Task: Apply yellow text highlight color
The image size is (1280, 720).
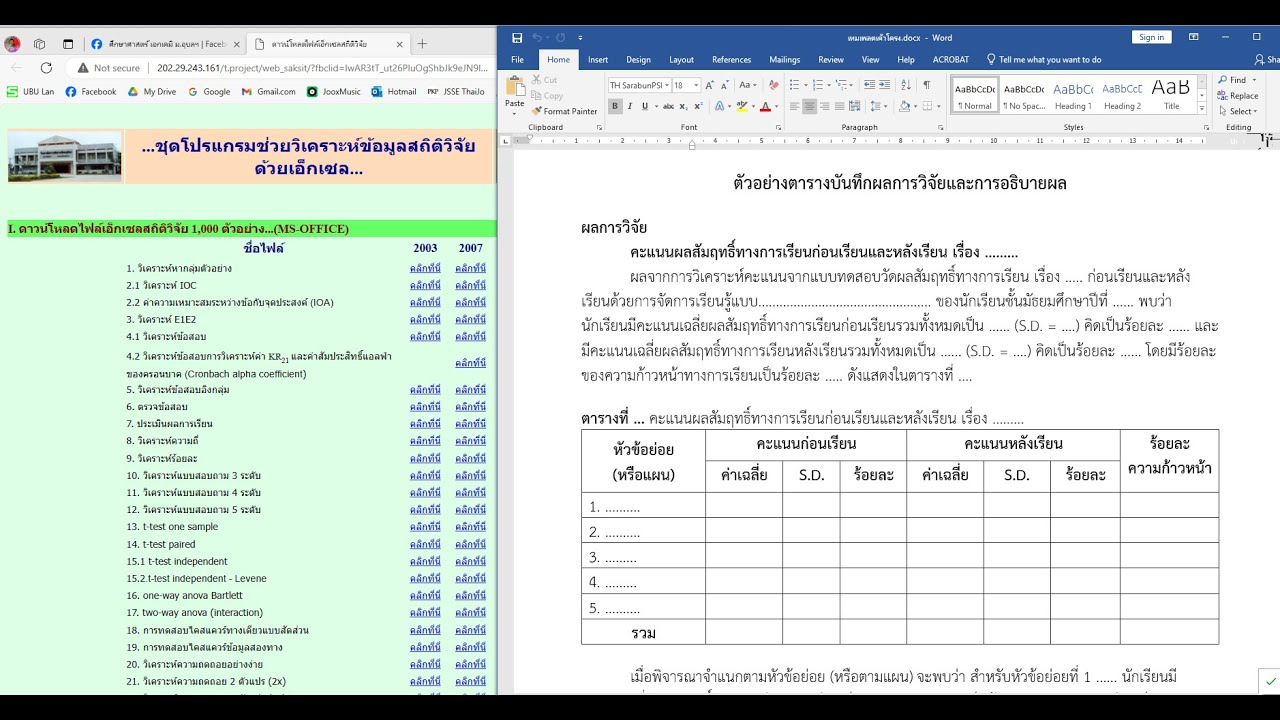Action: [x=742, y=106]
